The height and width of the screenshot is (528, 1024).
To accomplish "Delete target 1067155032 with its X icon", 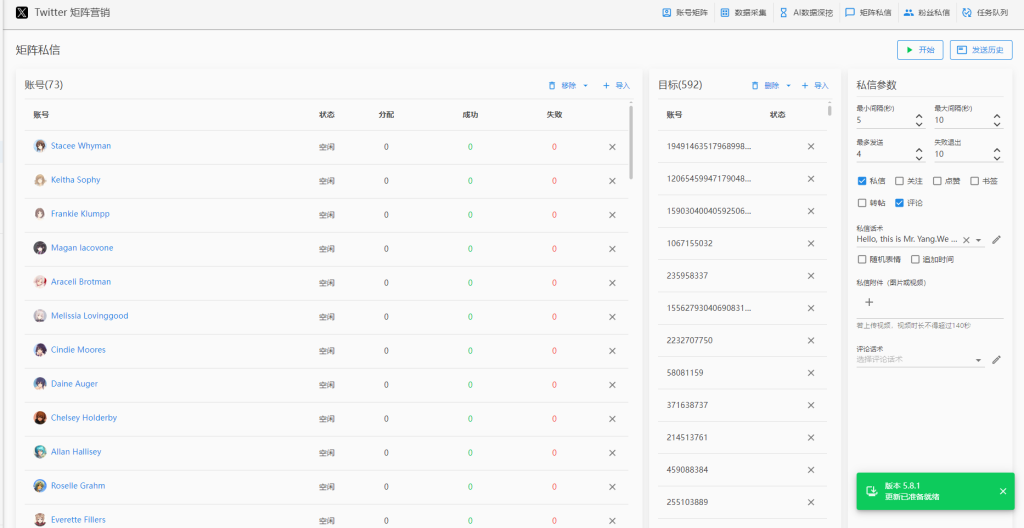I will click(x=811, y=243).
